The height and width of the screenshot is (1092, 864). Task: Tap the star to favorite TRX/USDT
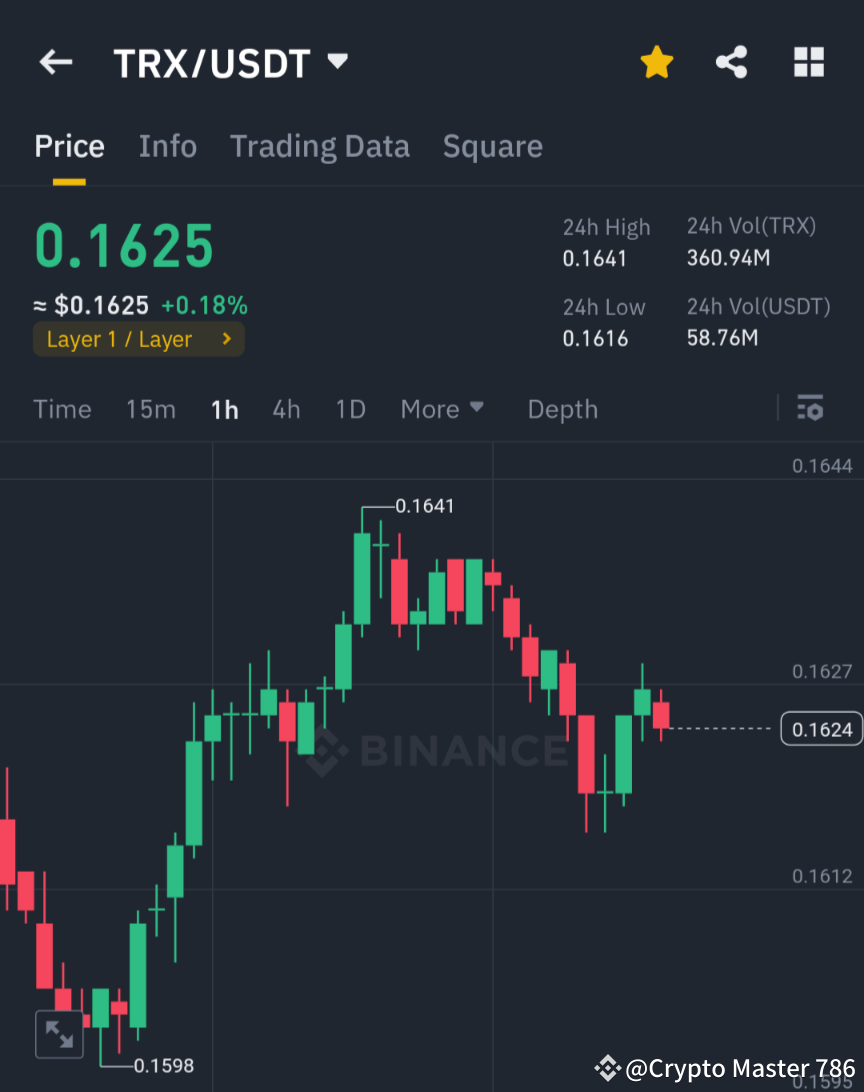click(656, 61)
